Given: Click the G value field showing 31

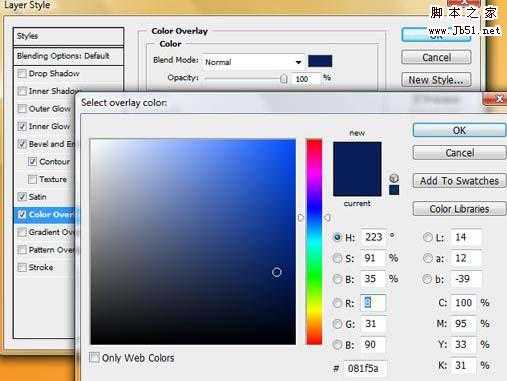Looking at the screenshot, I should coord(374,324).
